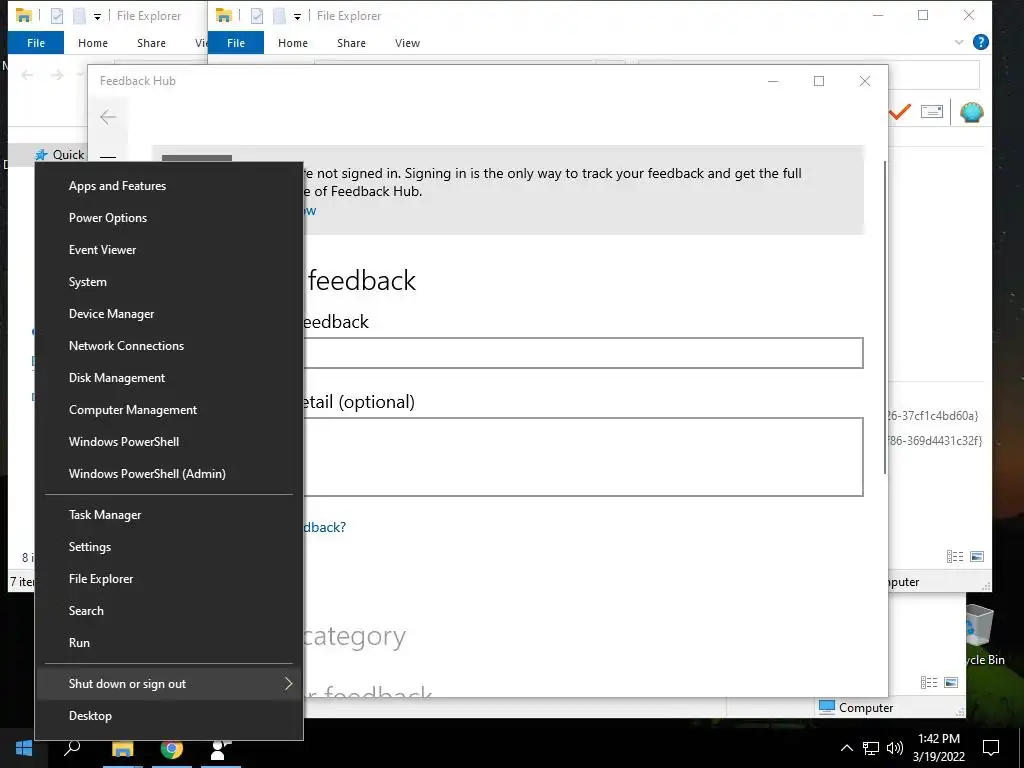
Task: Switch upper explorer window to details view icon
Action: [955, 556]
